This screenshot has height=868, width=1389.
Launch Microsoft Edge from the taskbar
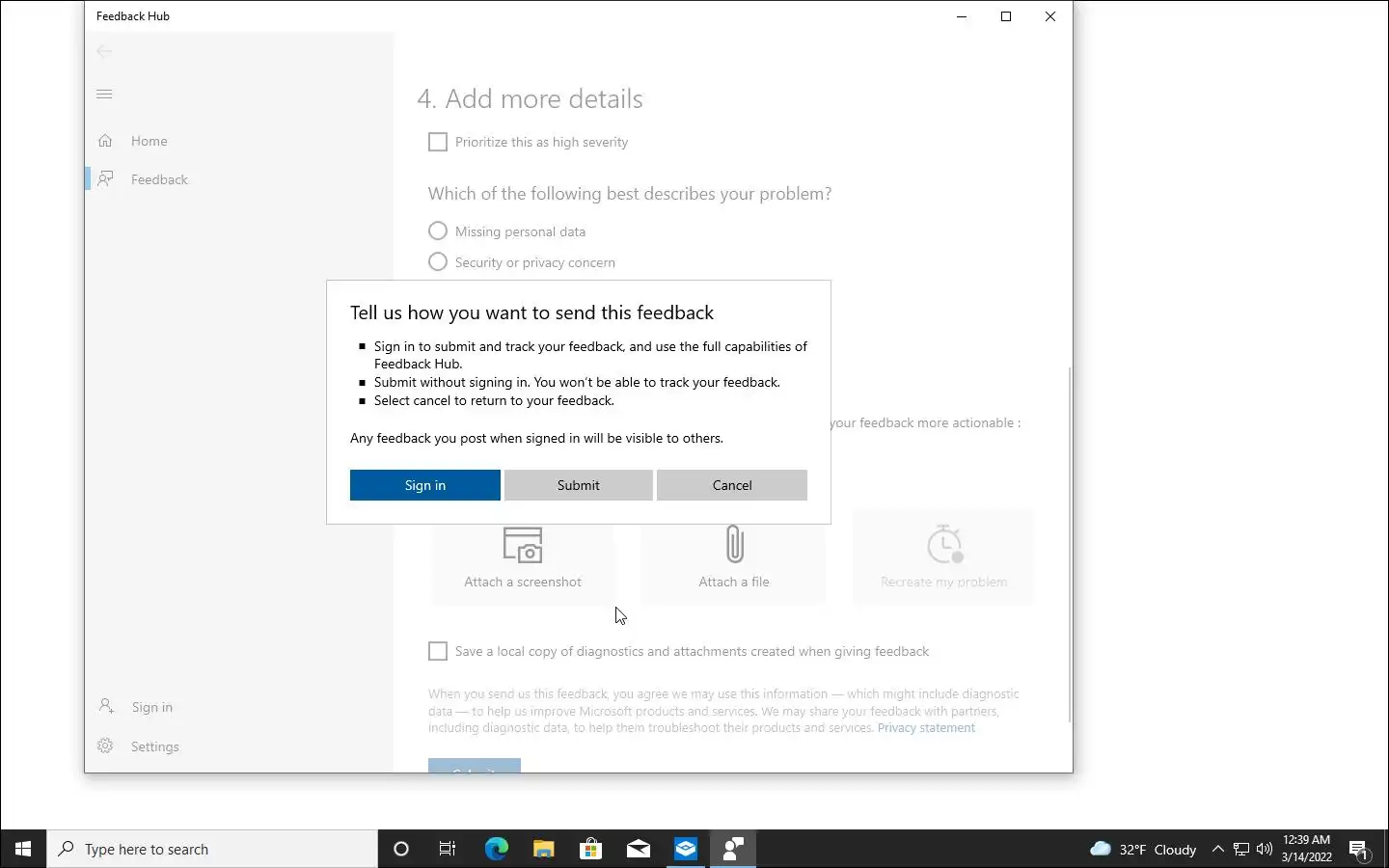coord(496,849)
